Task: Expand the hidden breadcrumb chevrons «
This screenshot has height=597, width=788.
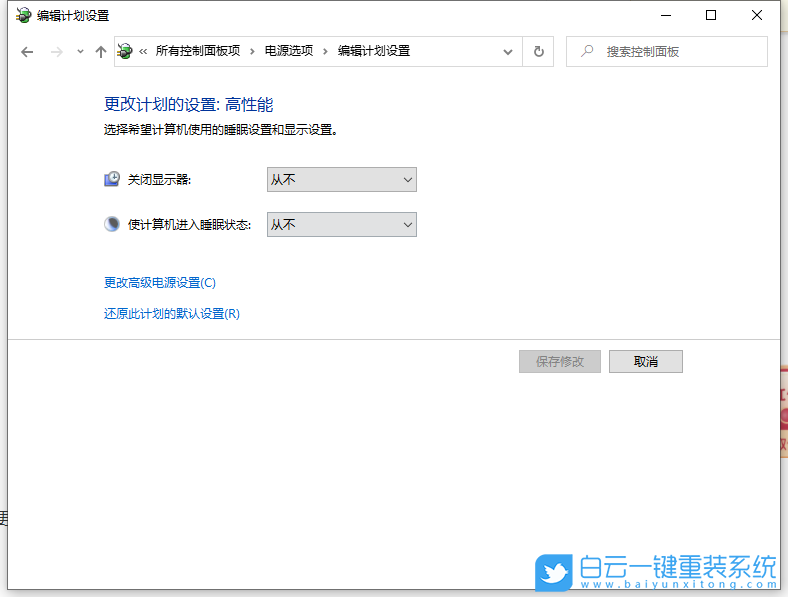Action: 143,51
